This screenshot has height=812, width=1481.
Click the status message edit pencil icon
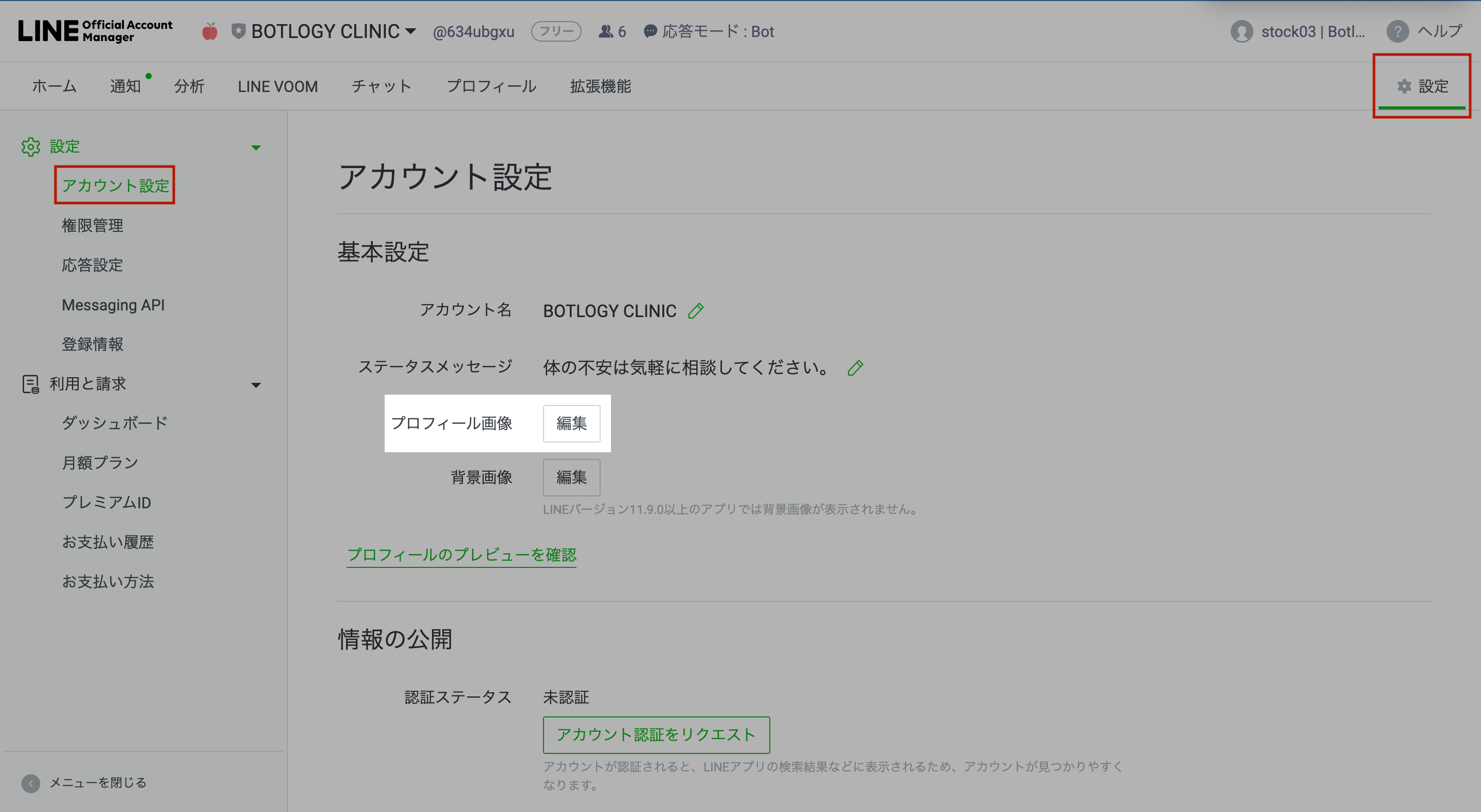(x=855, y=368)
